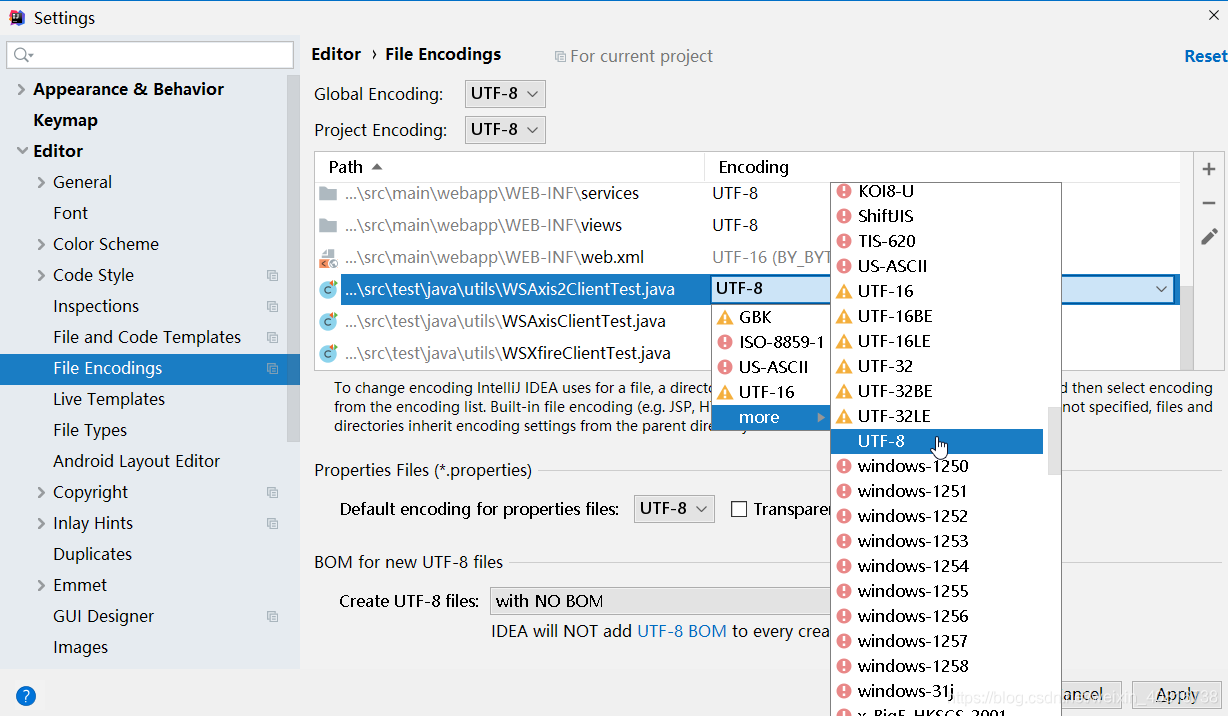The height and width of the screenshot is (716, 1228).
Task: Open the Create UTF-8 files BOM dropdown
Action: tap(660, 601)
